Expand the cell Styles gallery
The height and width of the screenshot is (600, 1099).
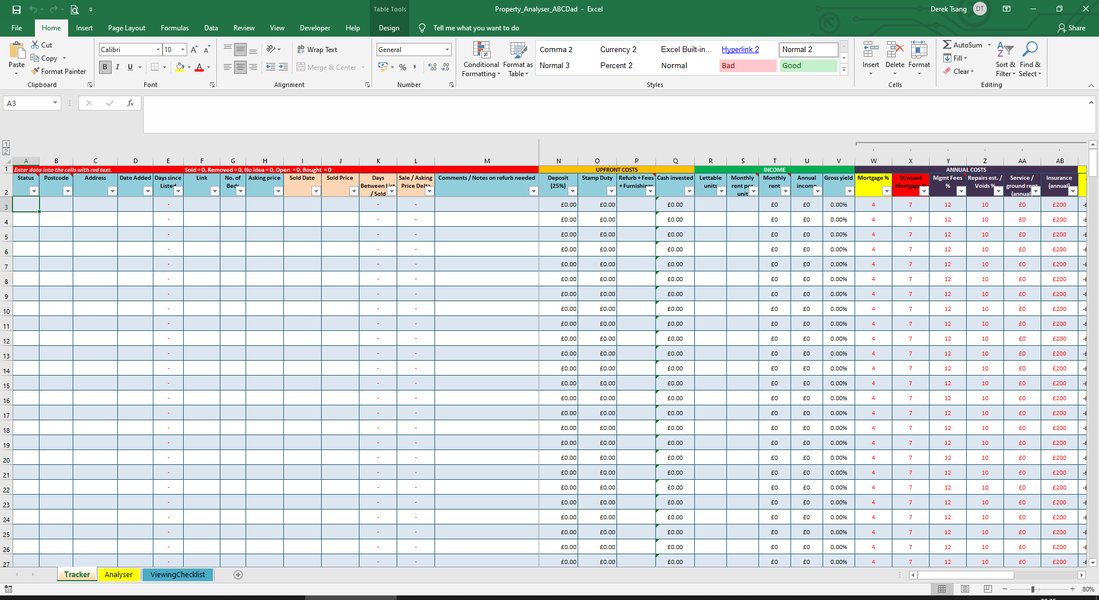(x=843, y=69)
